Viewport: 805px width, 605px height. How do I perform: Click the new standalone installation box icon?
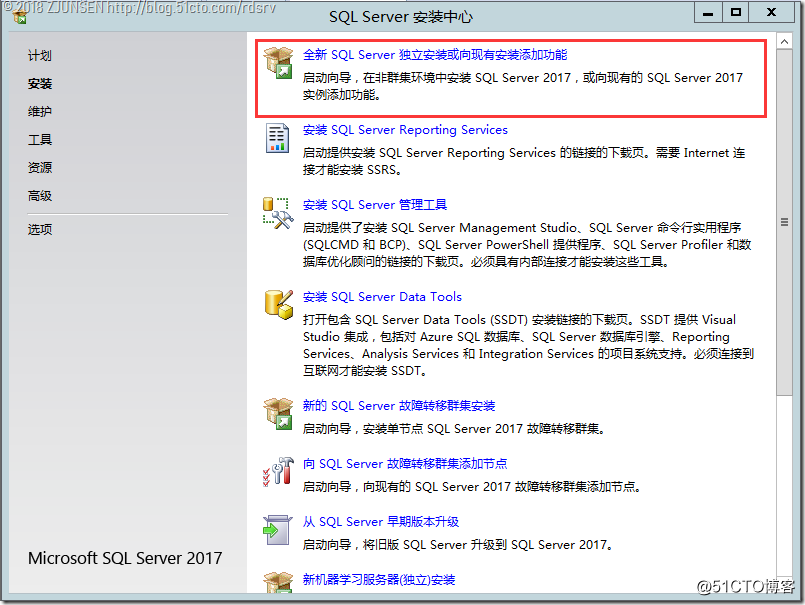coord(278,63)
